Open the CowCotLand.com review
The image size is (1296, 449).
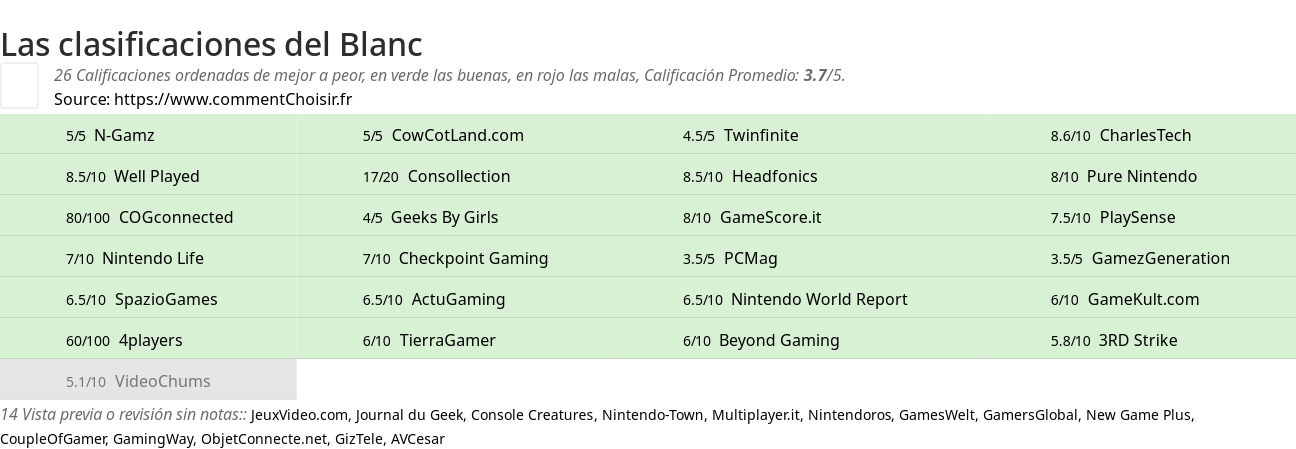point(443,135)
